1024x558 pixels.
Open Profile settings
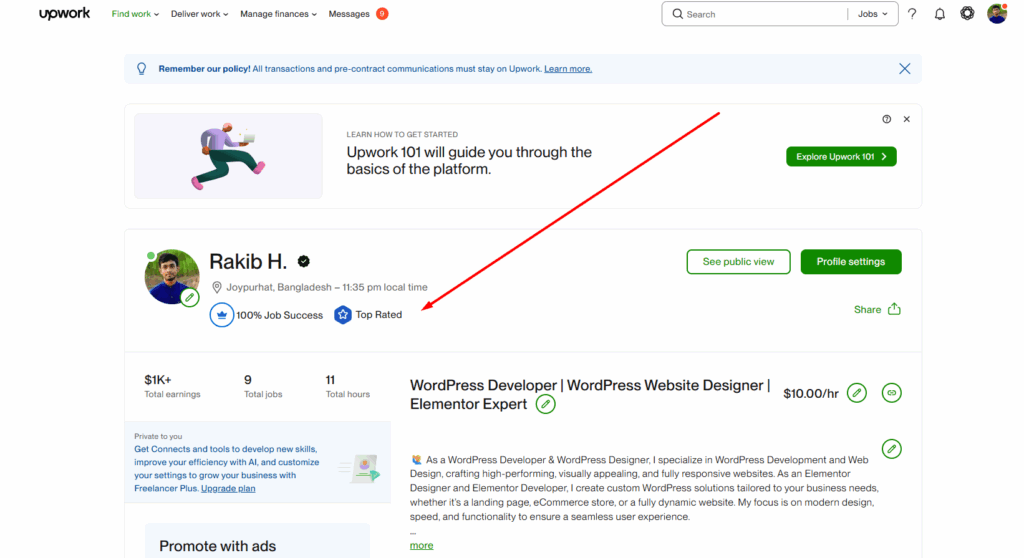(850, 262)
